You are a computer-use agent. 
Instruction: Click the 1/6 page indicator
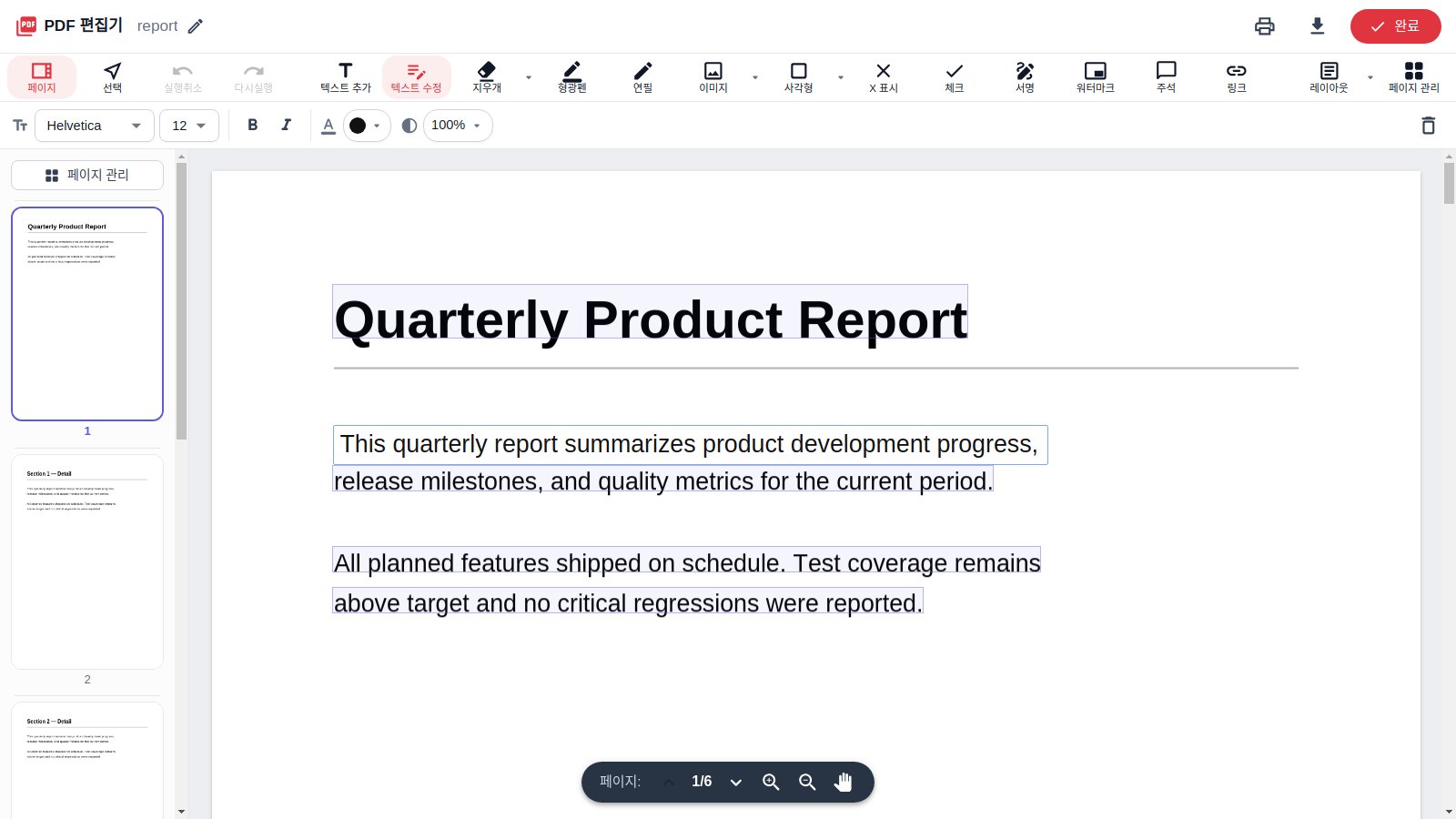[x=702, y=782]
